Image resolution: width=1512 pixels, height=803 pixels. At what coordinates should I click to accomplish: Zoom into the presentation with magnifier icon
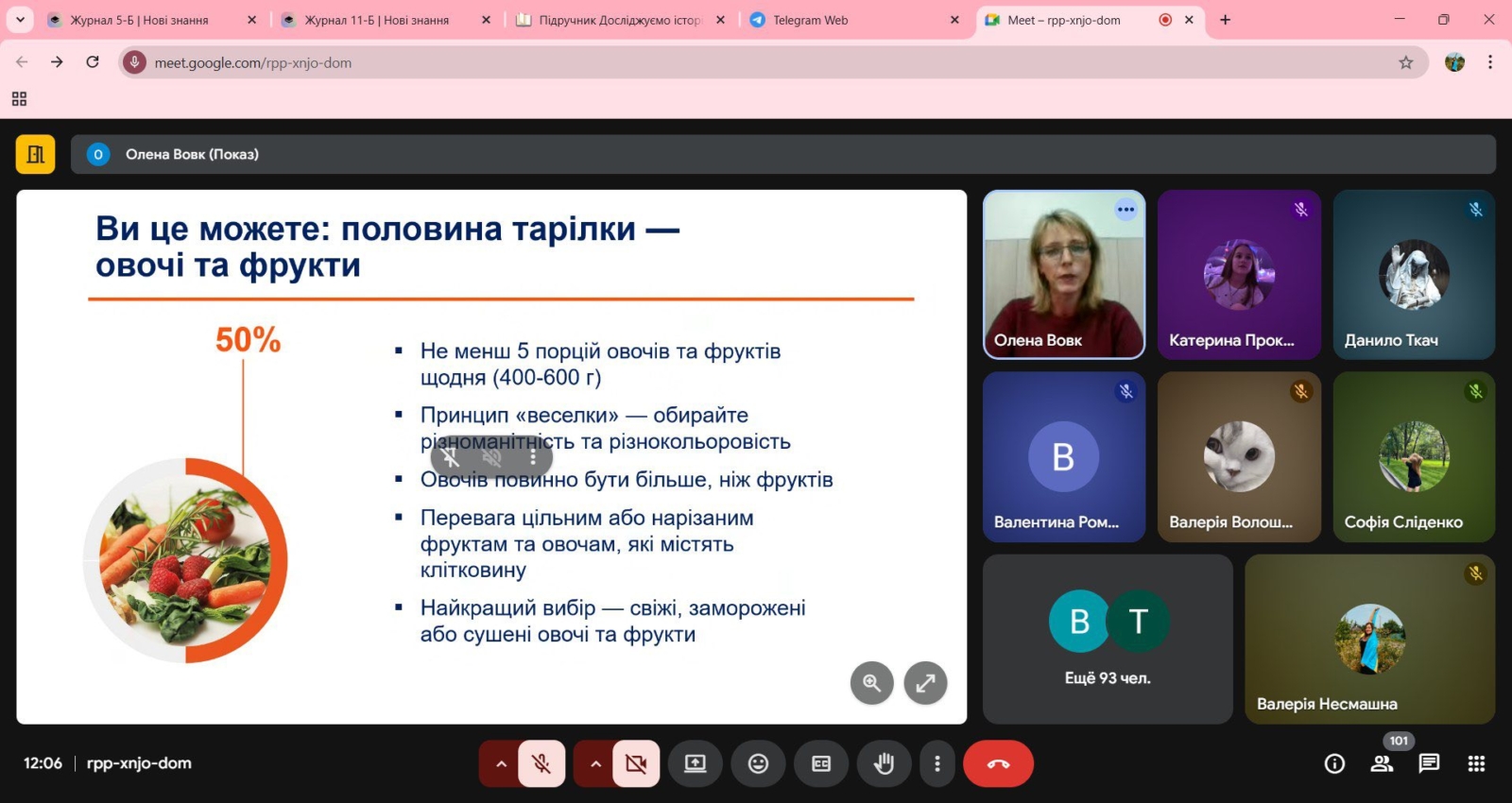[x=871, y=682]
